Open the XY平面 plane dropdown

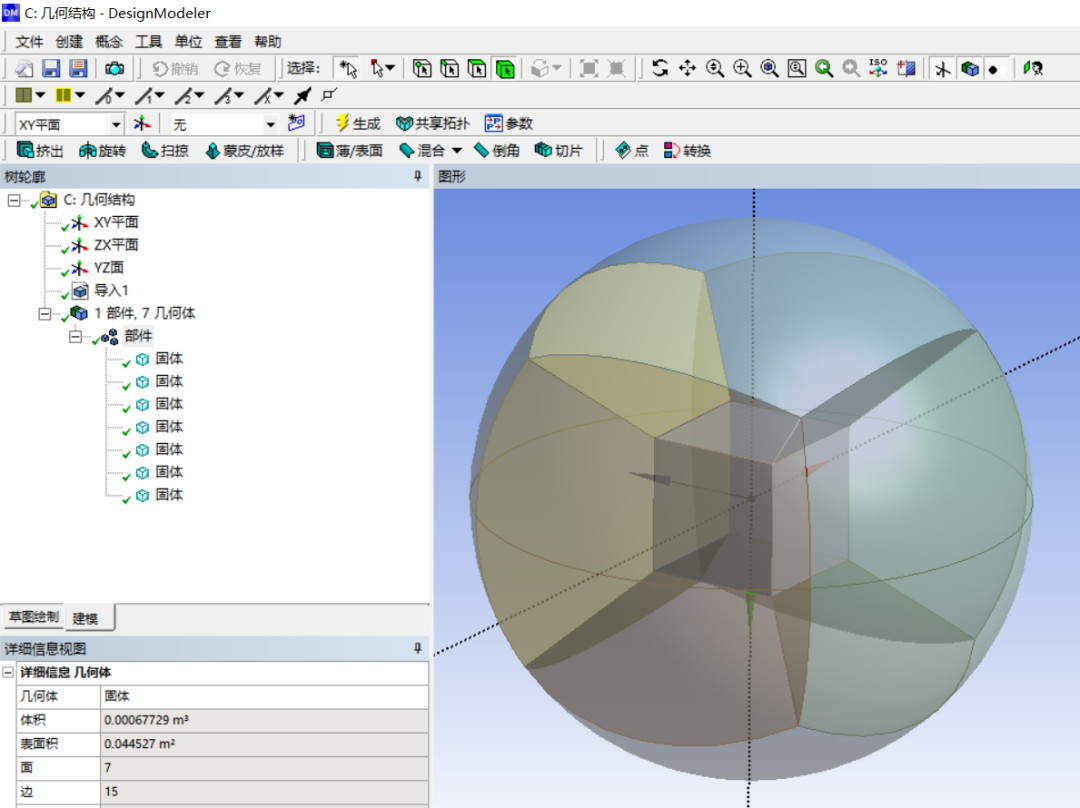point(117,123)
